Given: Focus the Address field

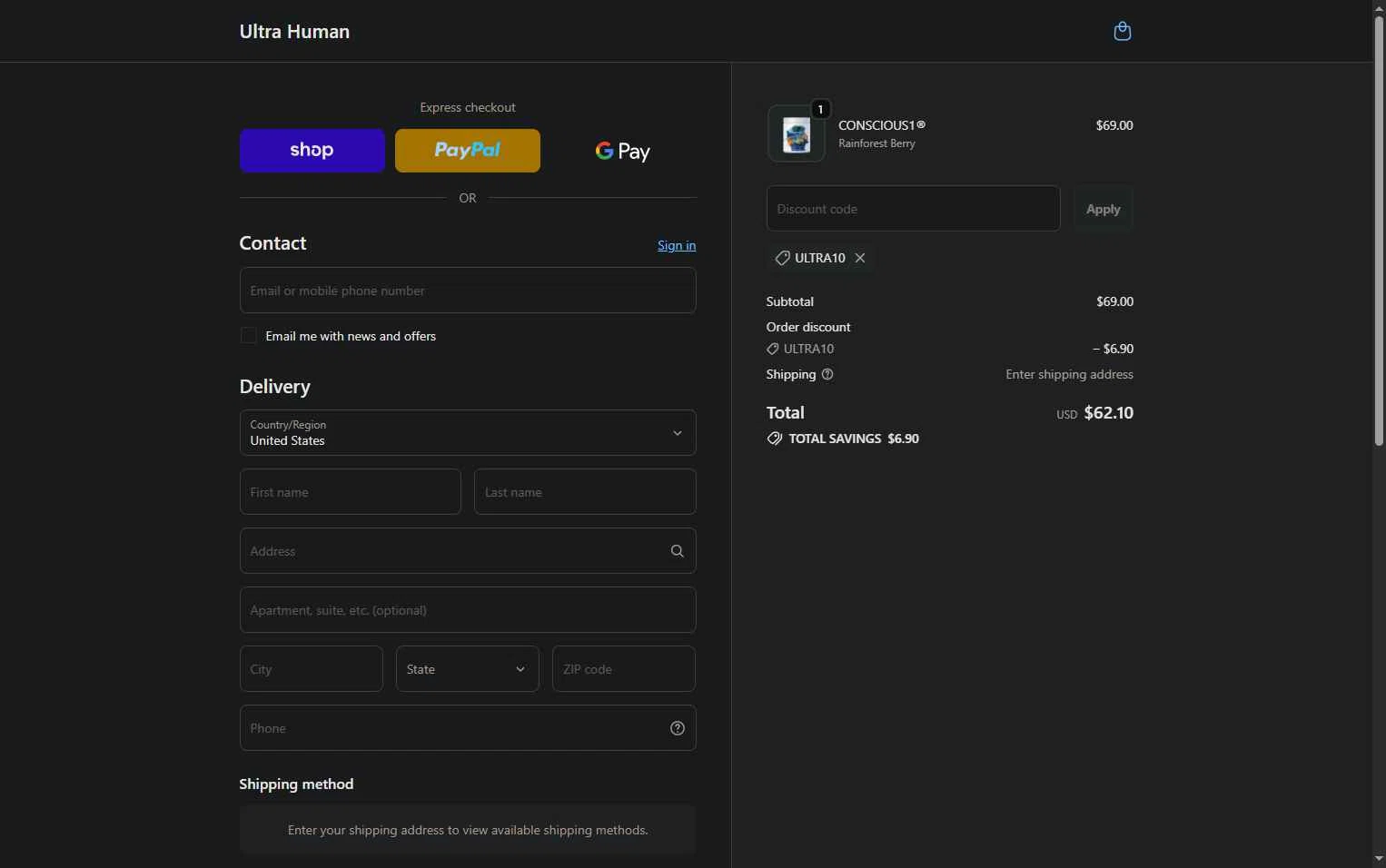Looking at the screenshot, I should point(468,551).
